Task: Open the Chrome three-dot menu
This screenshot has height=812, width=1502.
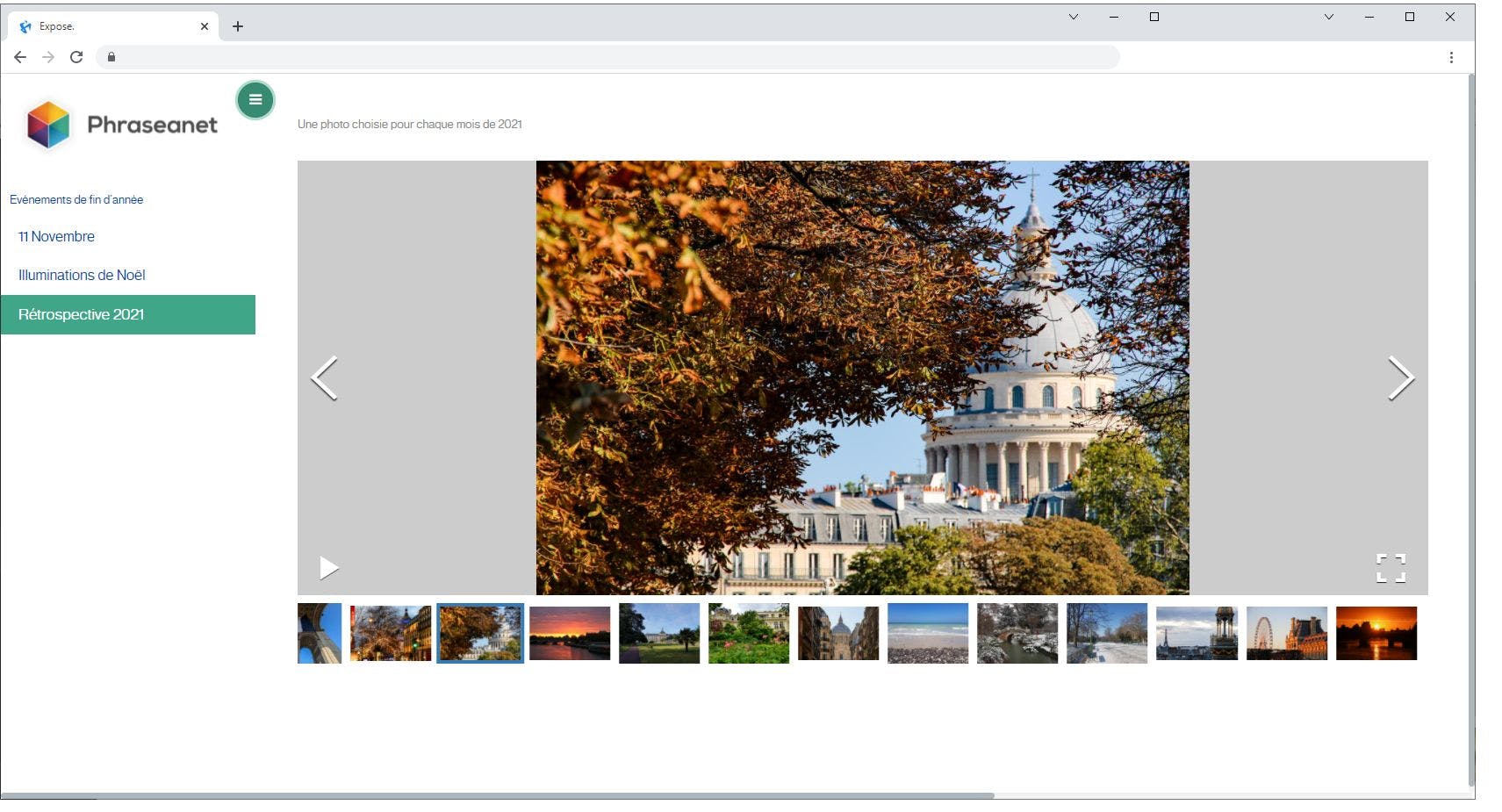Action: [1451, 57]
